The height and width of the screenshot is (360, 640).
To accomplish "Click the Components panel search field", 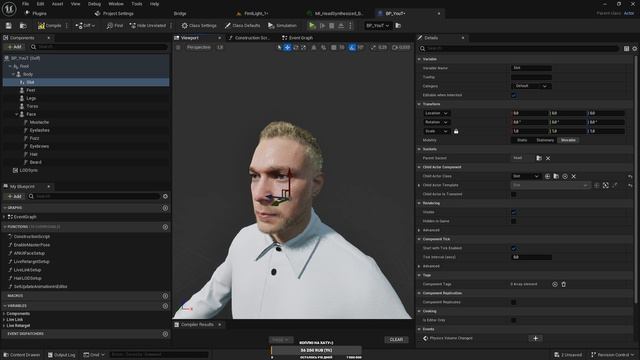I will (x=99, y=47).
